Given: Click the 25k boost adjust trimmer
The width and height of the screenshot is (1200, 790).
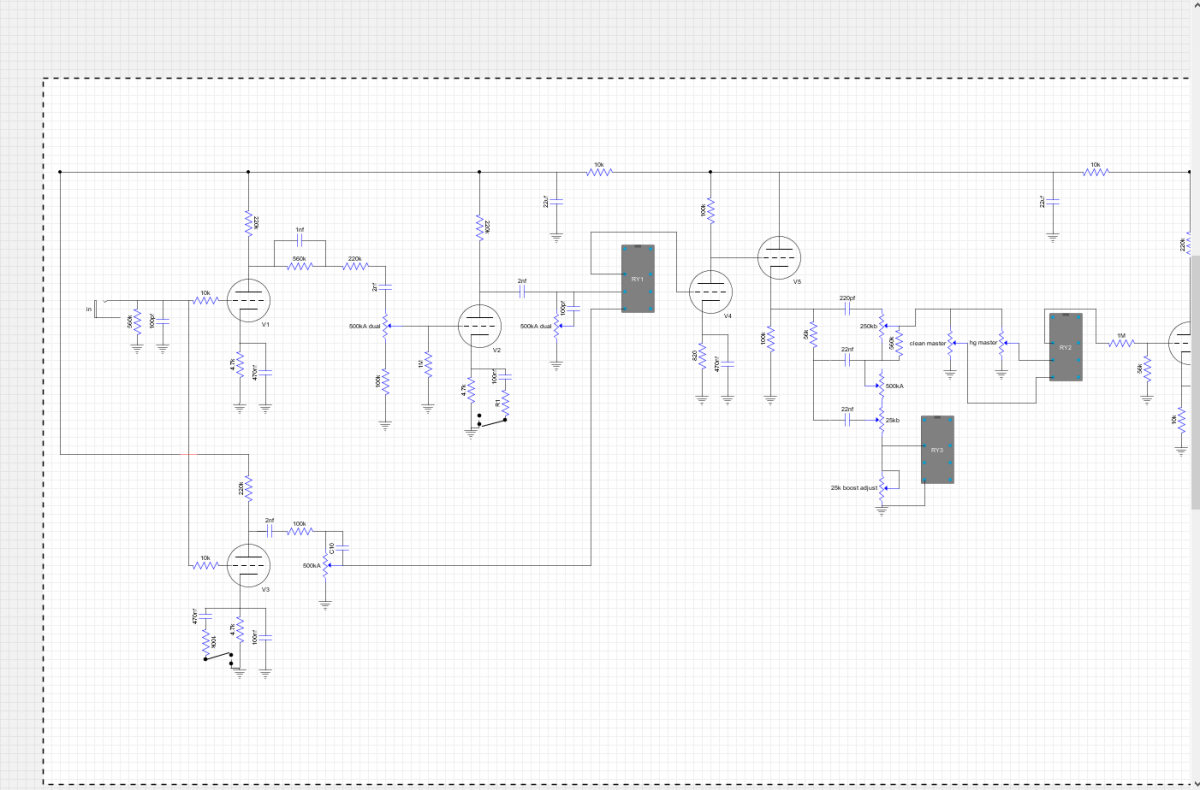Looking at the screenshot, I should (881, 487).
